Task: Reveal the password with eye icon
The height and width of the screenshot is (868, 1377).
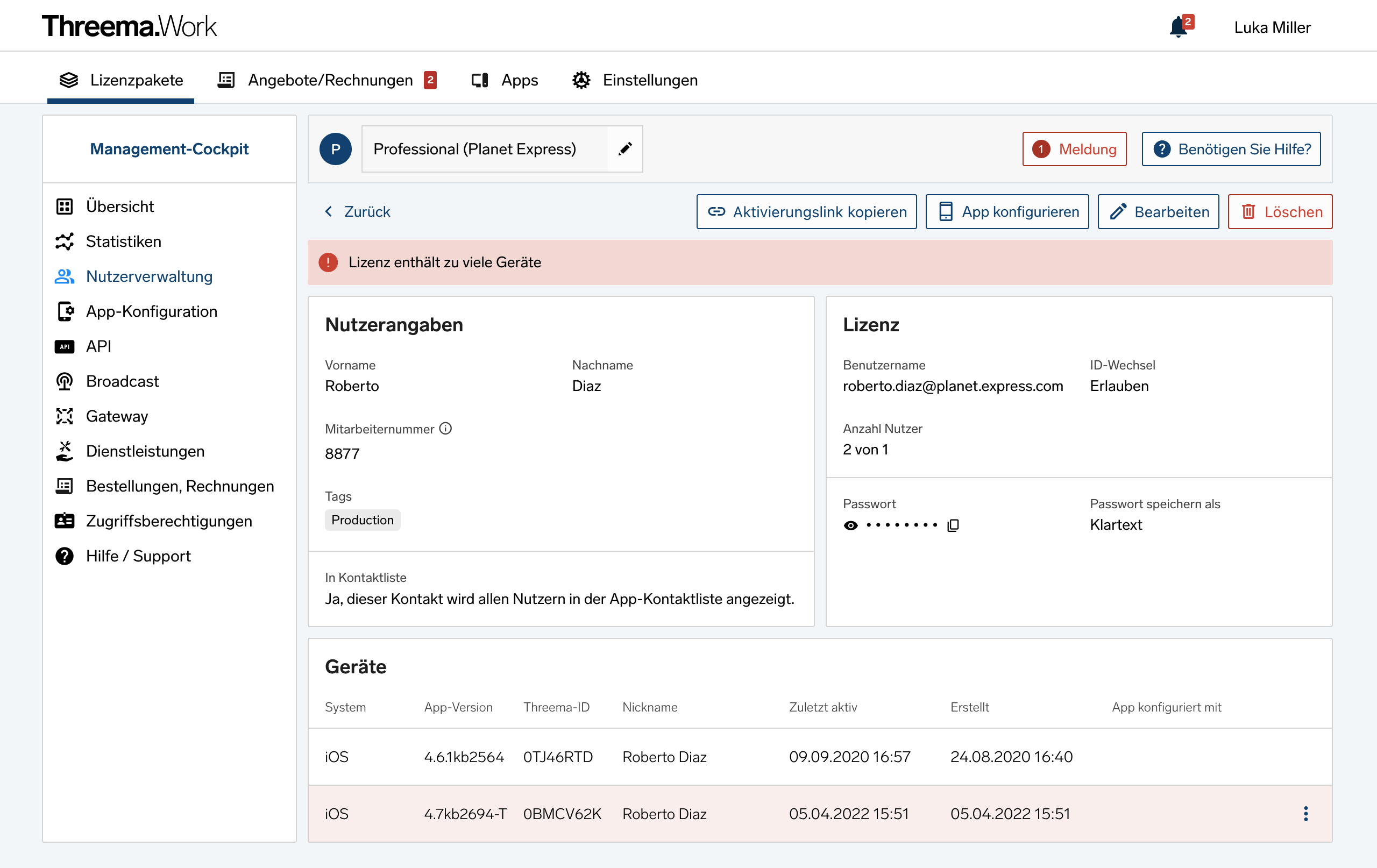Action: click(851, 525)
